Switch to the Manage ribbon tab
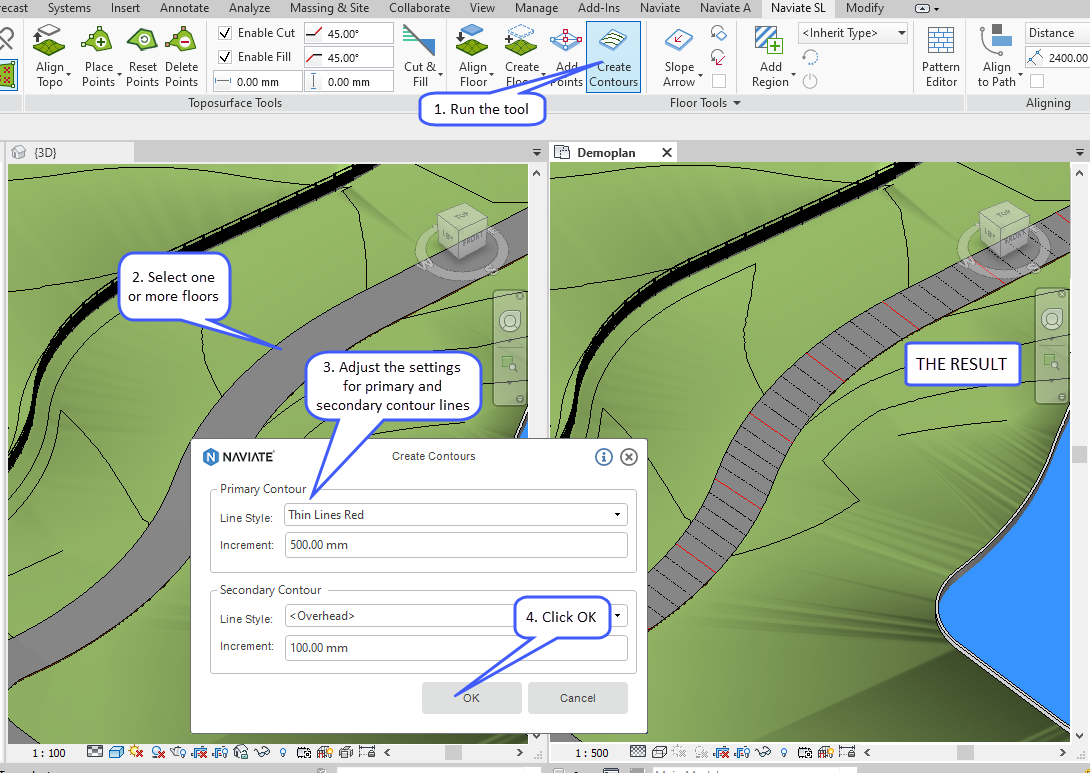 click(536, 8)
